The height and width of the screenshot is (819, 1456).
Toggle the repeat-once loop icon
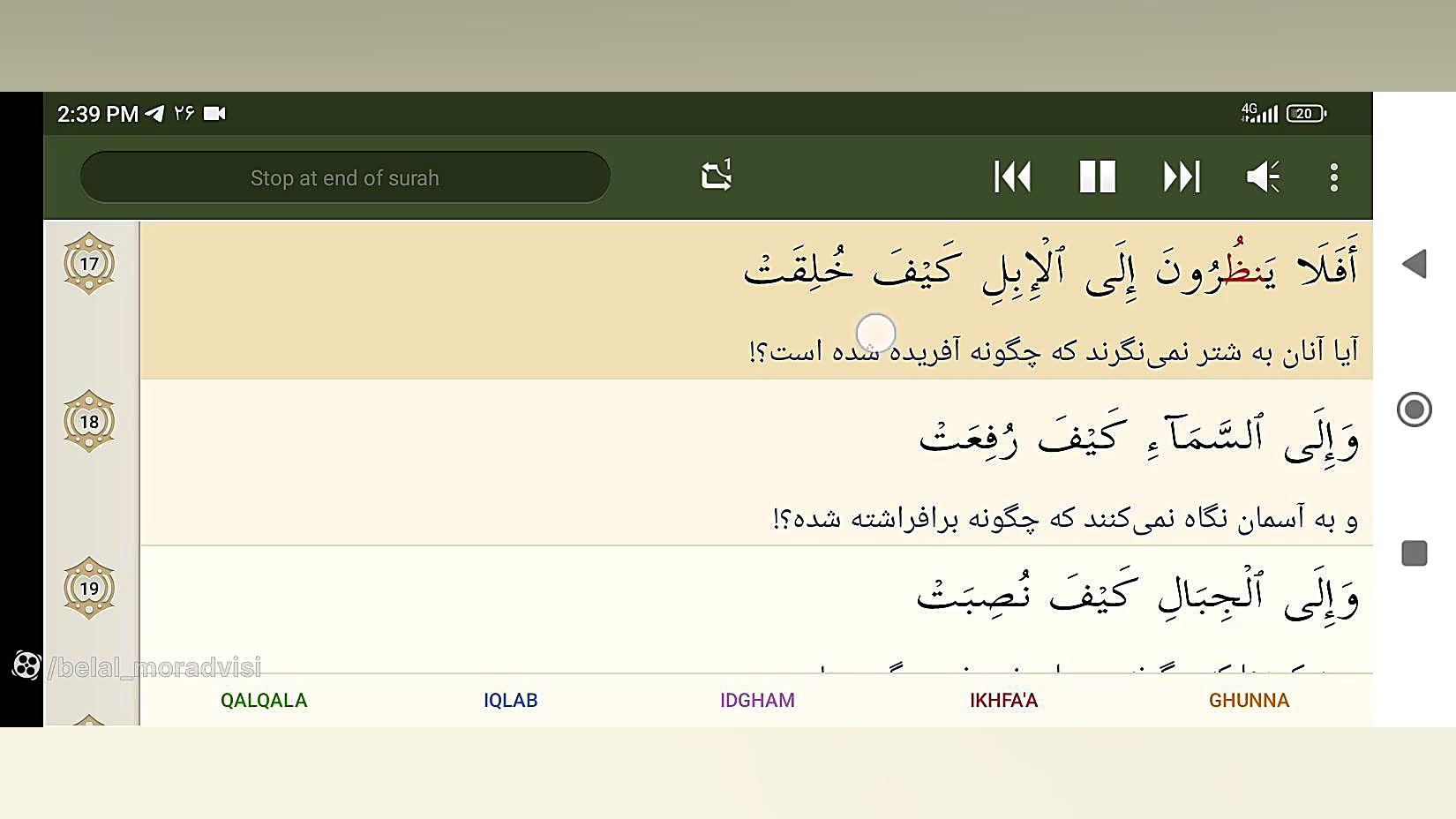717,175
